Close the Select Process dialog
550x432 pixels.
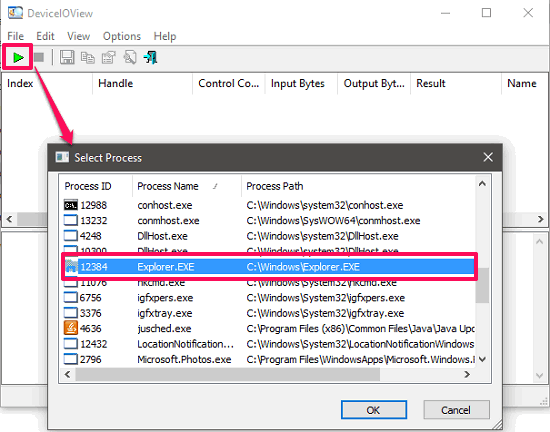pyautogui.click(x=488, y=157)
